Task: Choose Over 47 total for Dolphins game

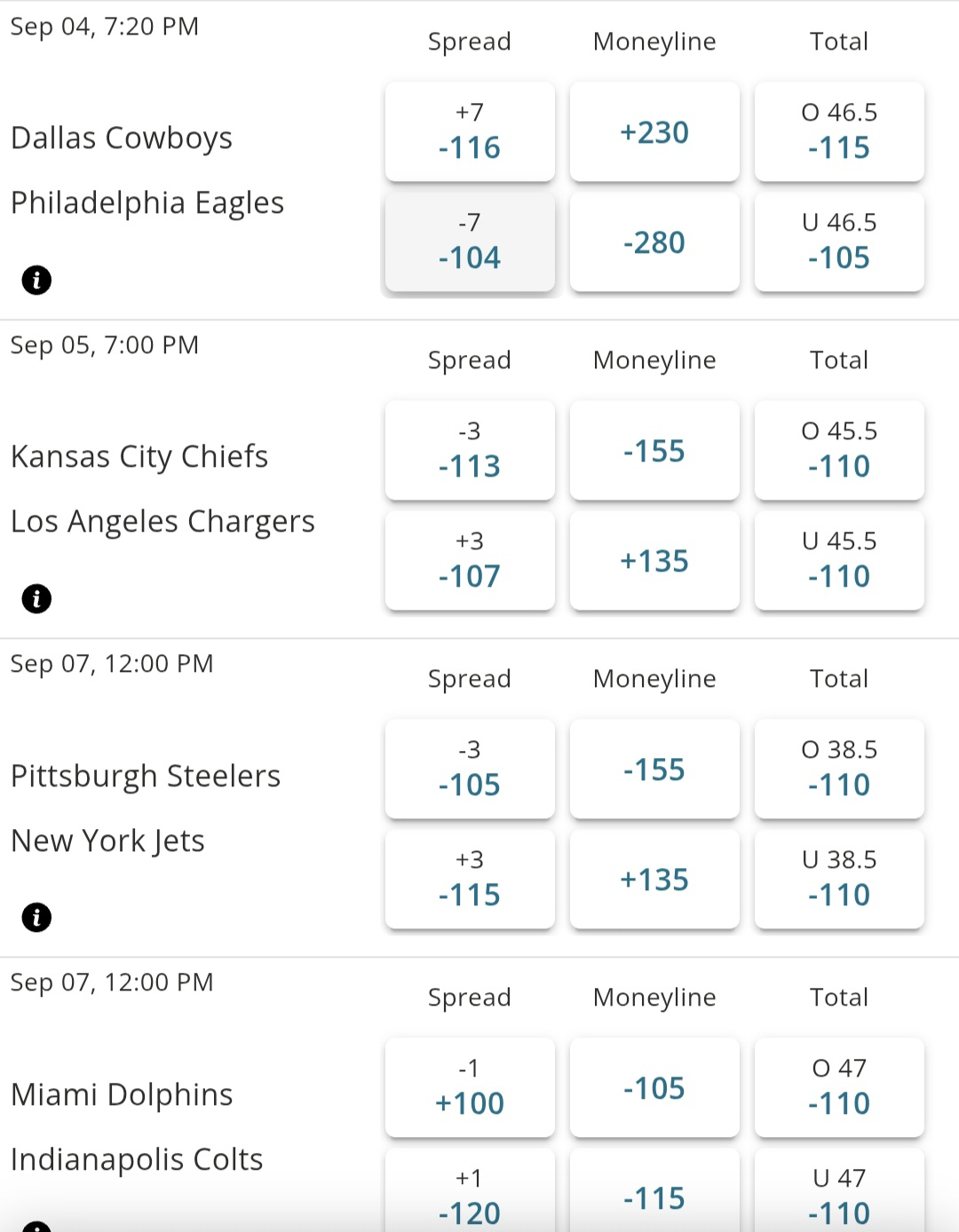Action: pos(839,1087)
